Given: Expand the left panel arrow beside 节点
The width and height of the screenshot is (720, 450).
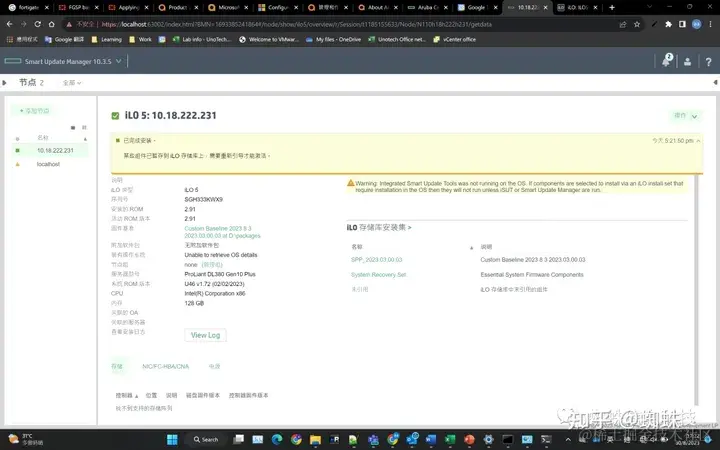Looking at the screenshot, I should 5,83.
